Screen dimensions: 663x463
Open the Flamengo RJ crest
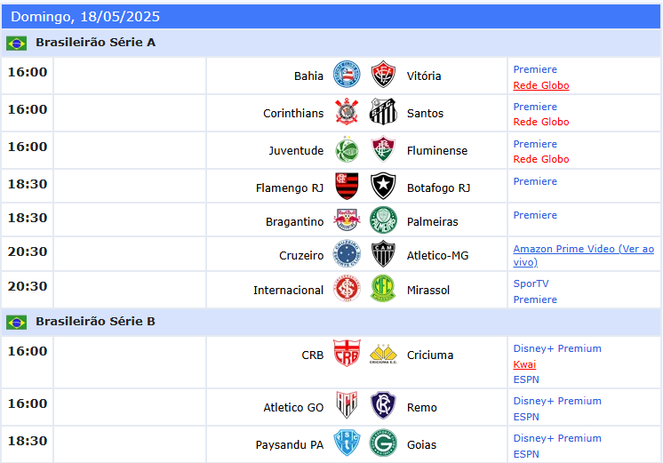coord(347,186)
